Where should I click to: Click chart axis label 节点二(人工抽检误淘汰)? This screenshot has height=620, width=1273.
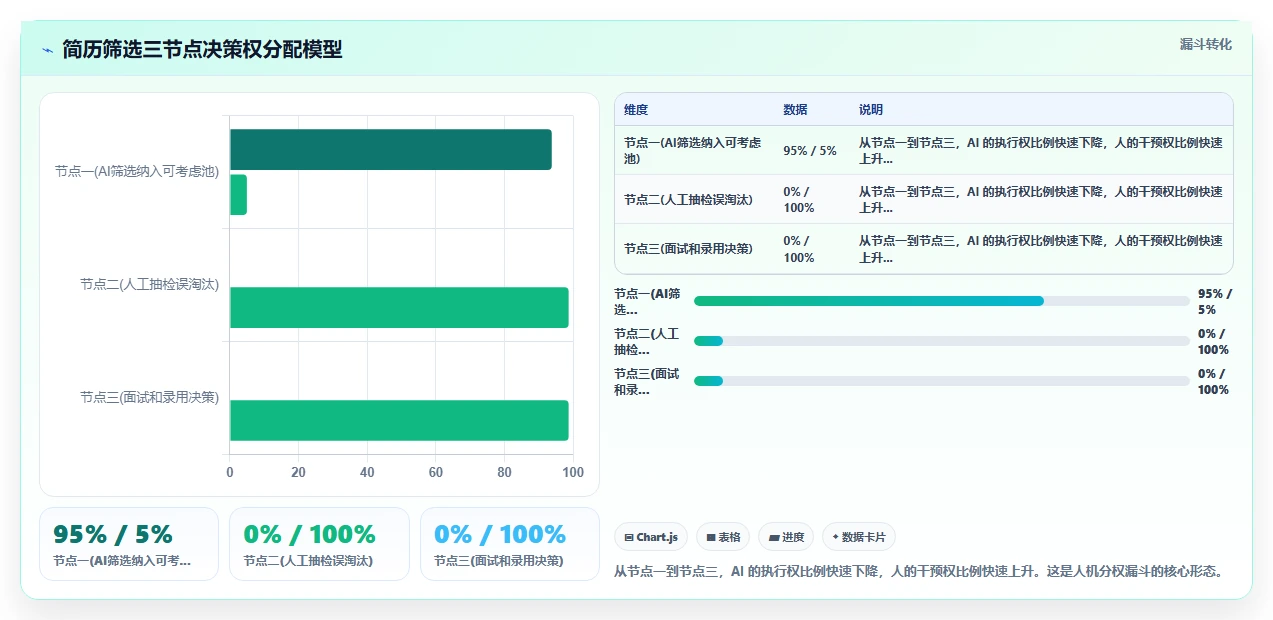pos(150,284)
